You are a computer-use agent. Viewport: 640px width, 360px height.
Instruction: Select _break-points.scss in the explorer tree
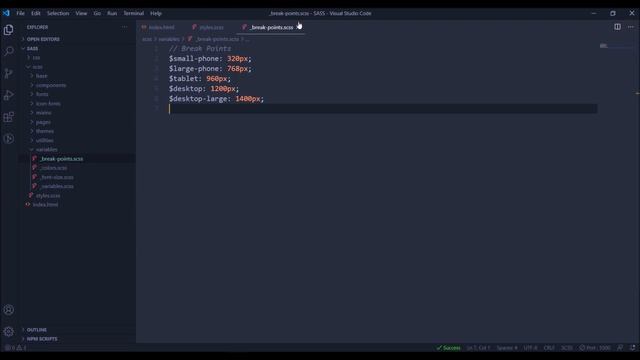click(61, 159)
